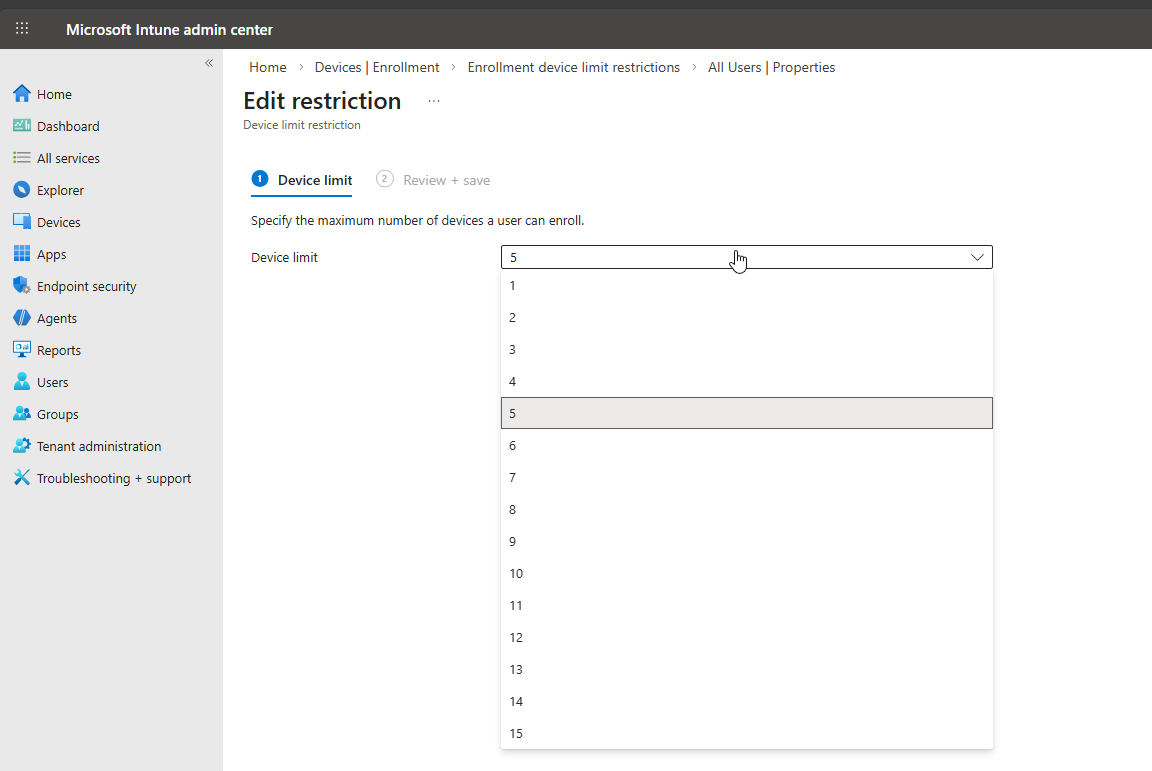This screenshot has height=771, width=1152.
Task: Open All Users | Properties breadcrumb
Action: pyautogui.click(x=771, y=67)
